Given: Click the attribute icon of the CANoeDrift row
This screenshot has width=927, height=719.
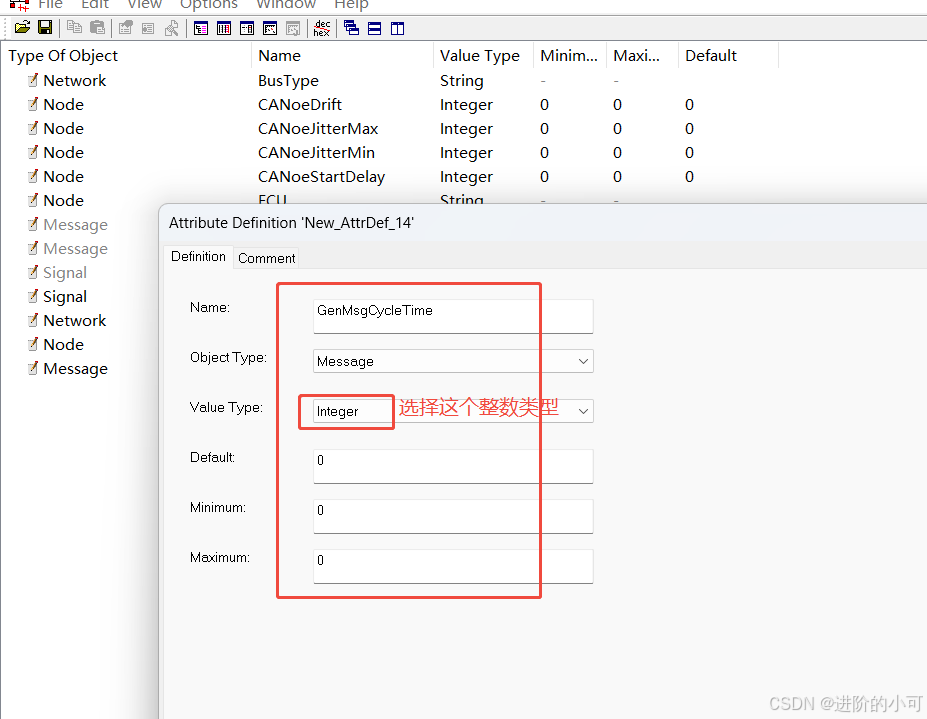Looking at the screenshot, I should (33, 104).
